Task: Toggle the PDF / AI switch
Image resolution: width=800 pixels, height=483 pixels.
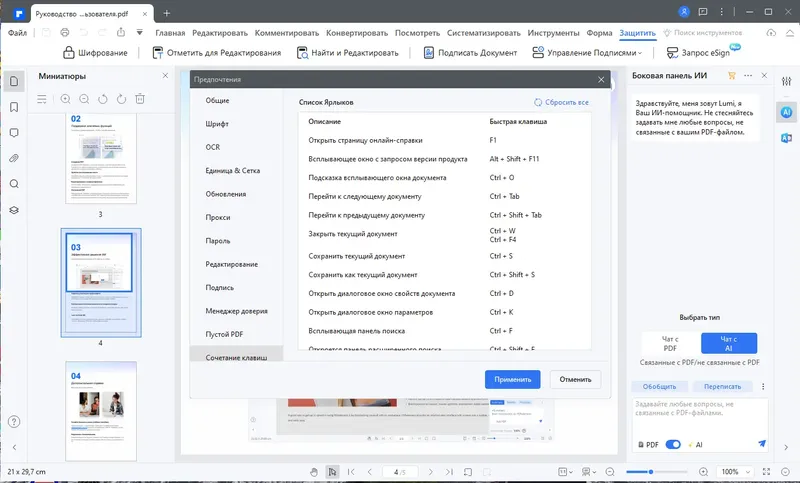Action: point(673,444)
